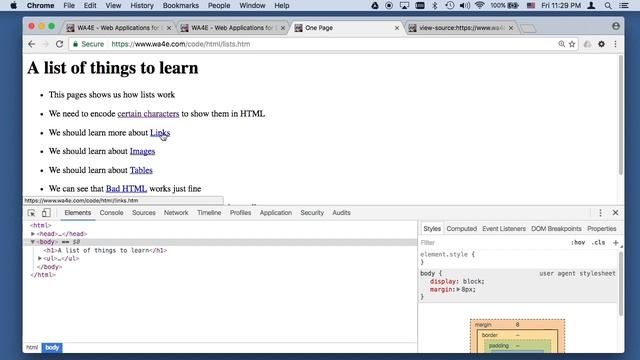Select the h1 element line in DOM tree
This screenshot has width=640, height=360.
point(105,250)
